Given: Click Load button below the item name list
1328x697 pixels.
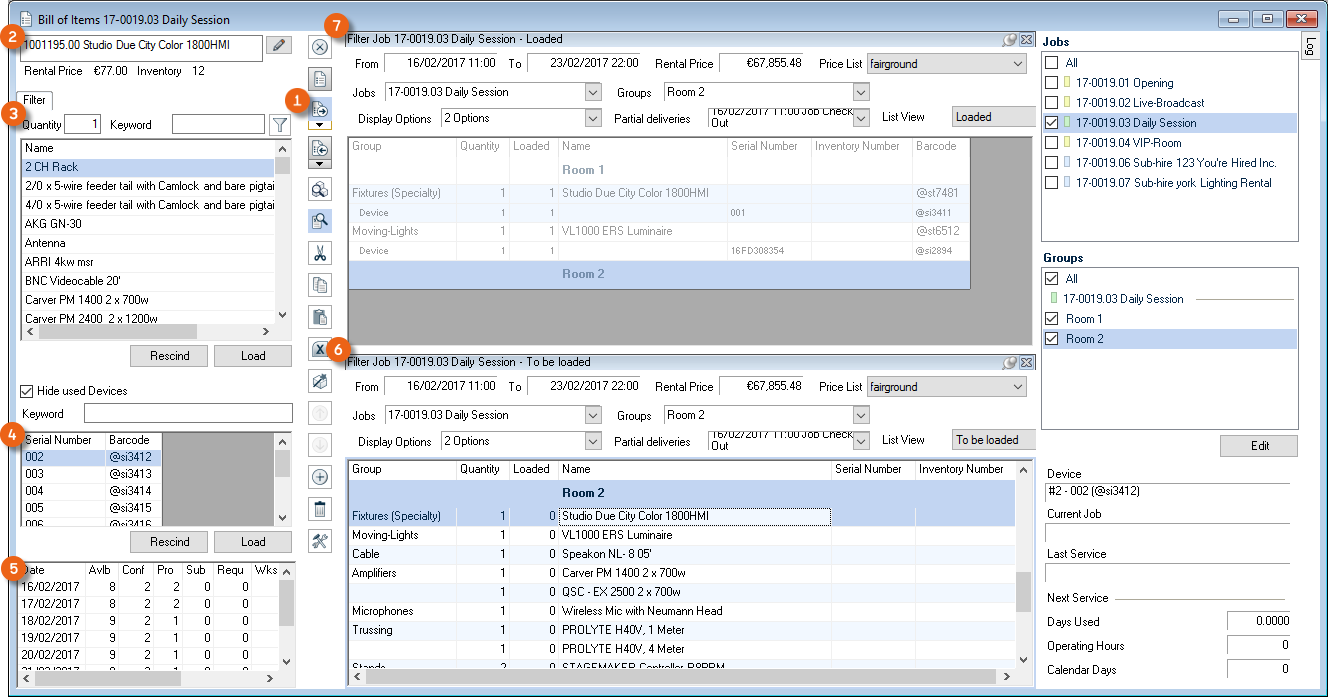Looking at the screenshot, I should [x=253, y=356].
